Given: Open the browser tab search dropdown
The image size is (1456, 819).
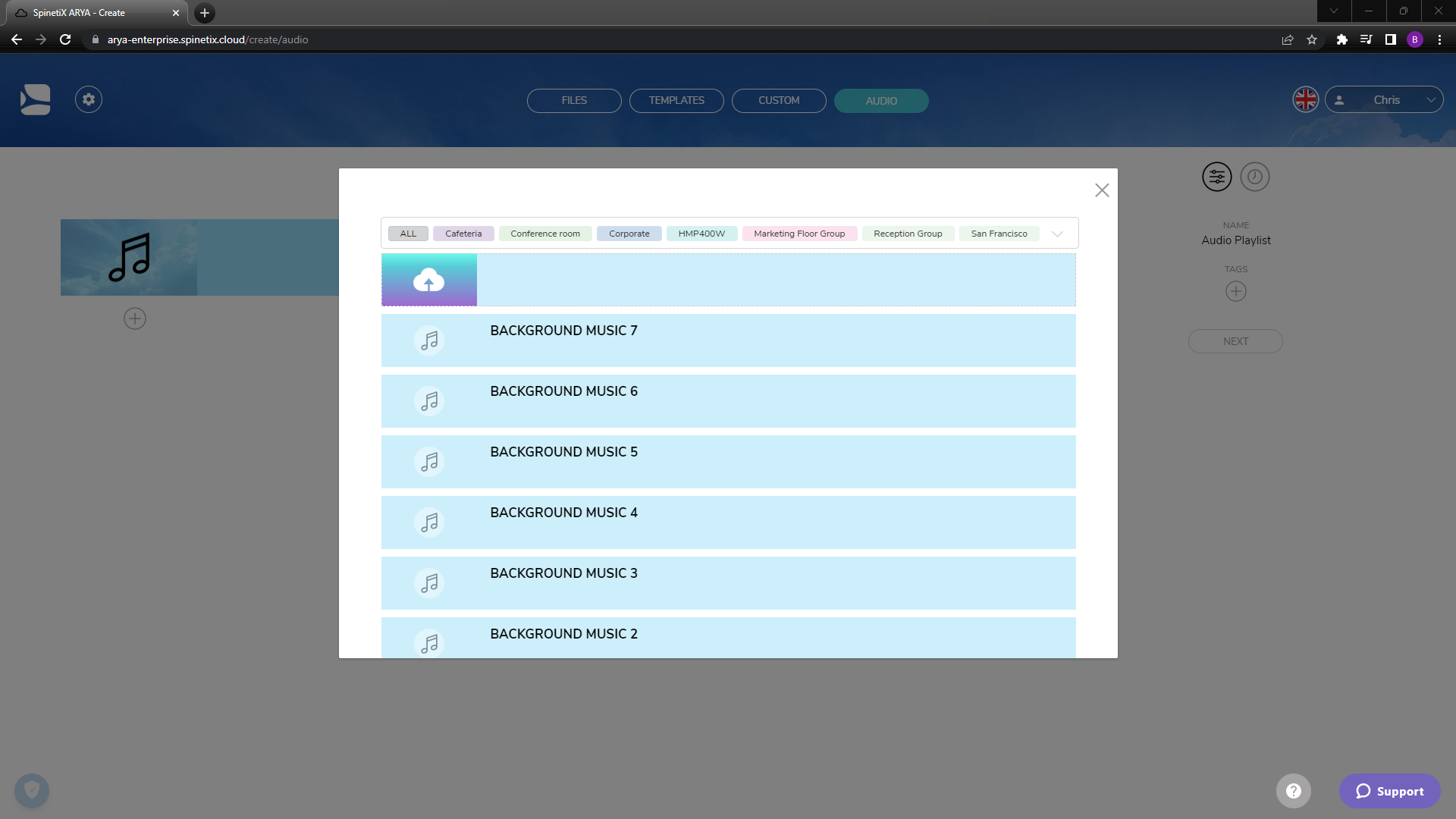Looking at the screenshot, I should 1333,11.
